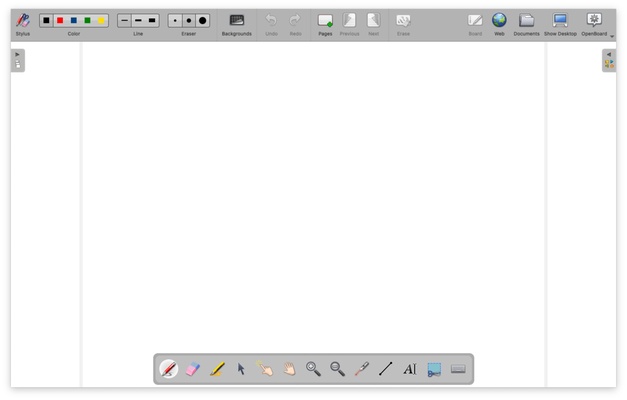The image size is (627, 400).
Task: Click the Undo button
Action: pyautogui.click(x=271, y=24)
